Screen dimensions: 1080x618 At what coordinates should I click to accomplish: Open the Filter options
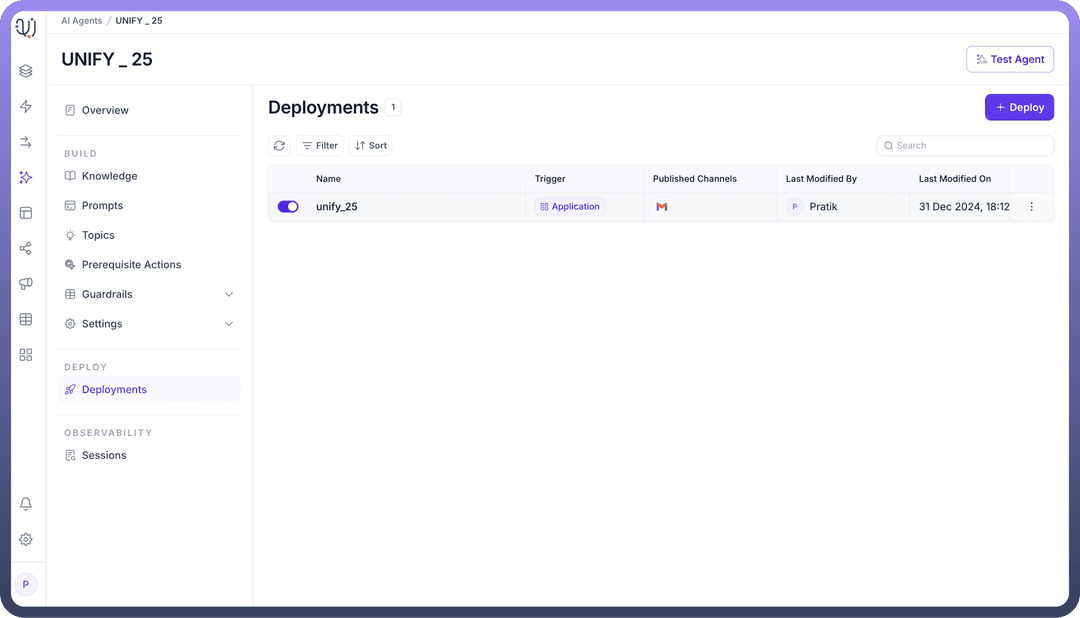[320, 146]
